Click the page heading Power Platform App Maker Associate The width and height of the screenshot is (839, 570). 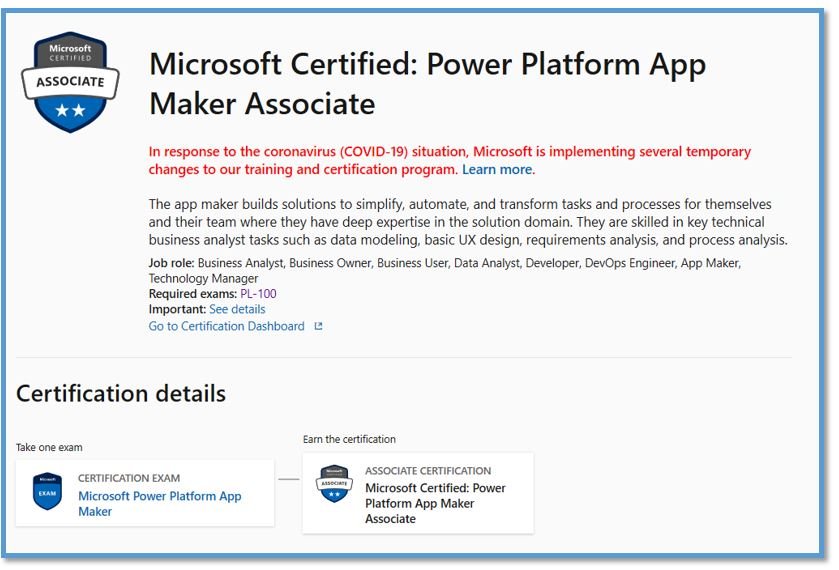pyautogui.click(x=427, y=83)
